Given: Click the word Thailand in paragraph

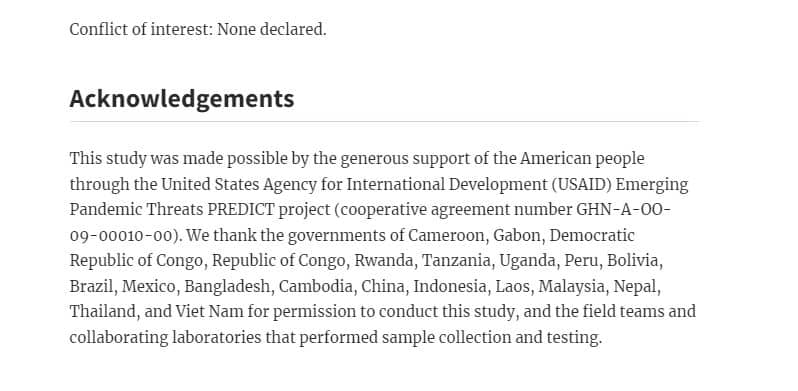Looking at the screenshot, I should (x=102, y=312).
